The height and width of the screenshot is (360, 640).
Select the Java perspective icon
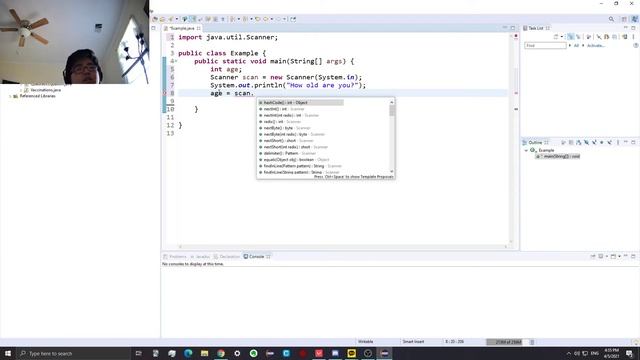635,19
